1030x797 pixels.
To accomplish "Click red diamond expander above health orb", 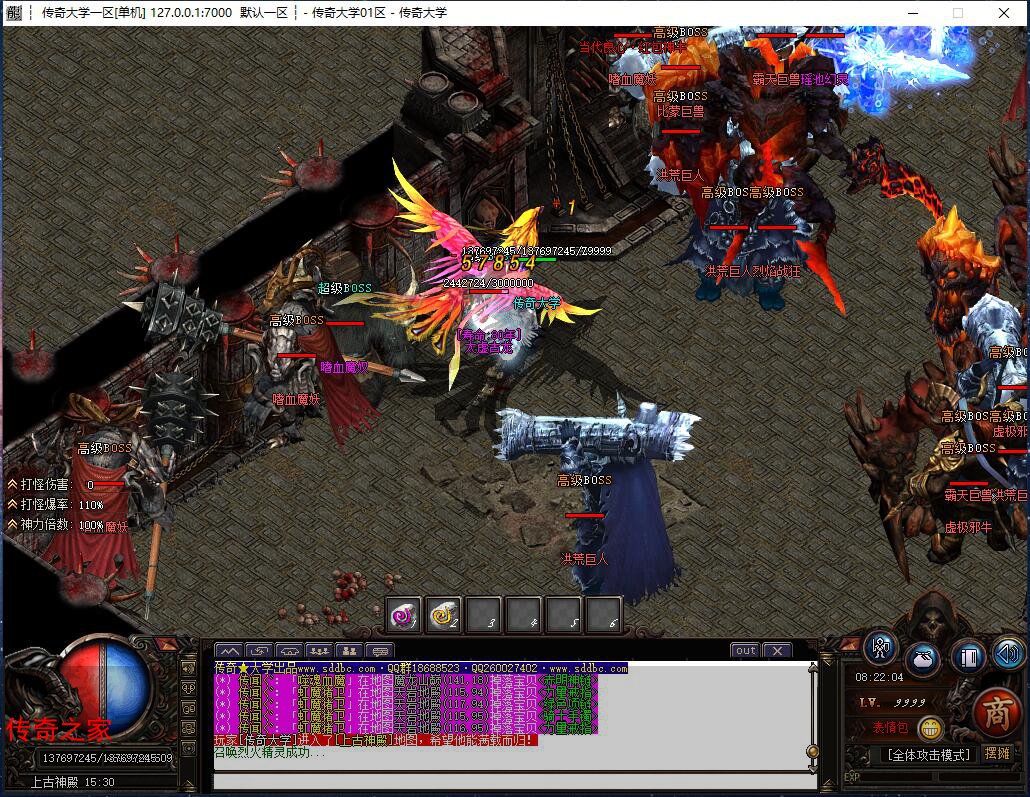I will (167, 644).
